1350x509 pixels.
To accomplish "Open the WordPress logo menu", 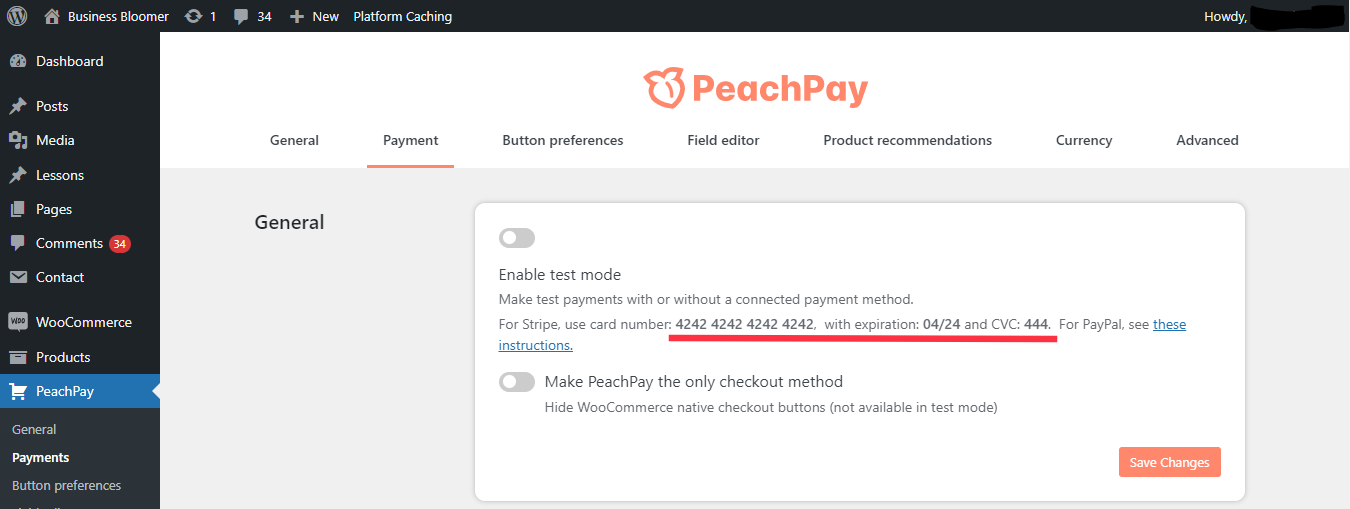I will [17, 16].
